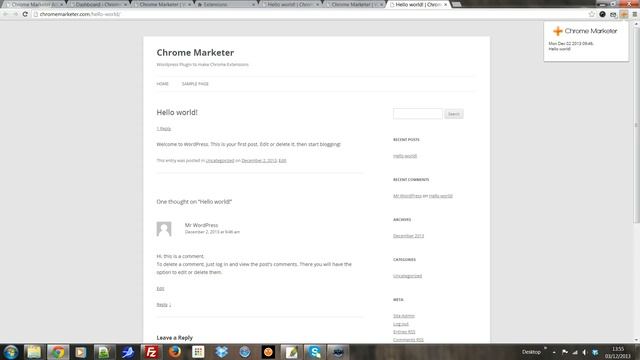
Task: Reload the page with the refresh icon
Action: pyautogui.click(x=25, y=14)
